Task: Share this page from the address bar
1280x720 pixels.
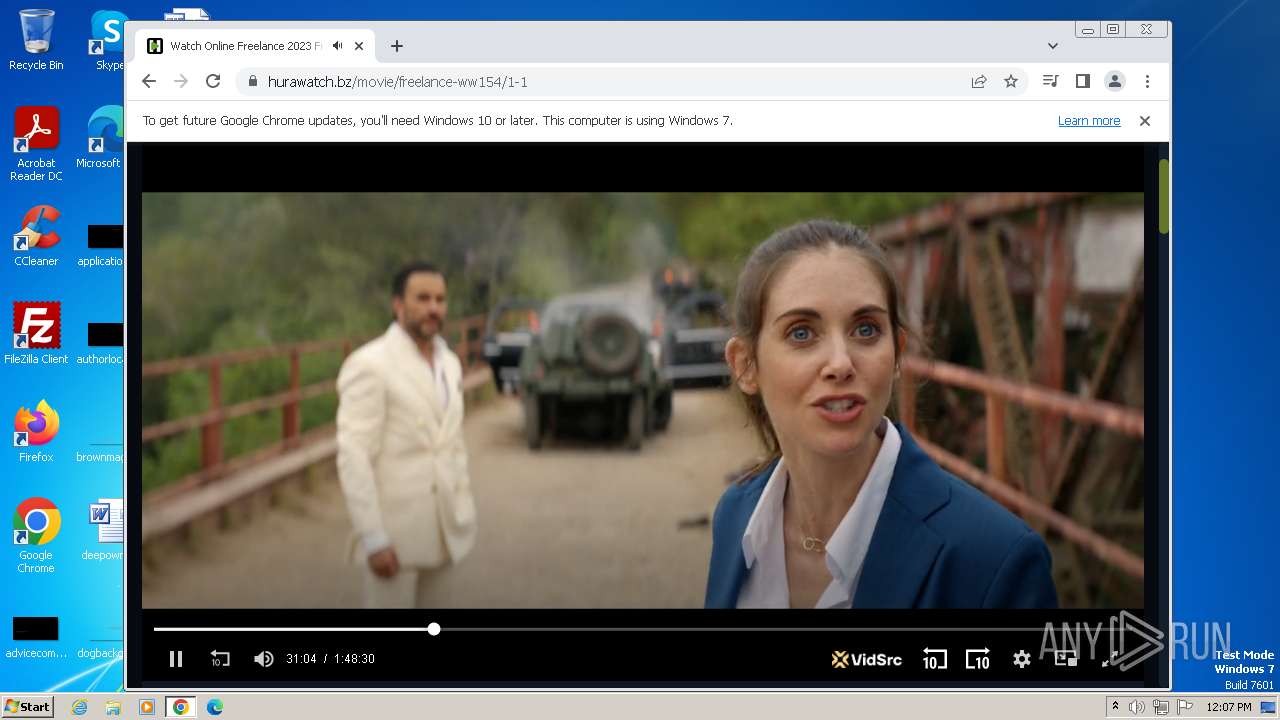Action: 979,82
